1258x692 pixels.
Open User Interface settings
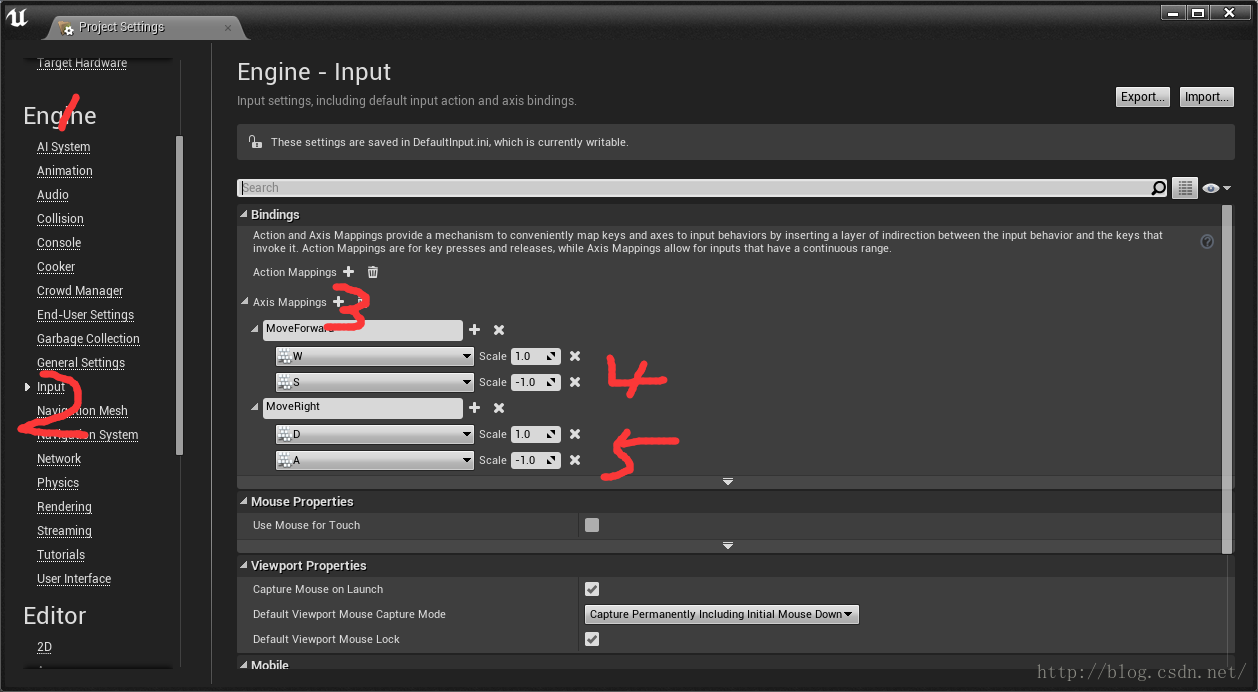coord(74,579)
